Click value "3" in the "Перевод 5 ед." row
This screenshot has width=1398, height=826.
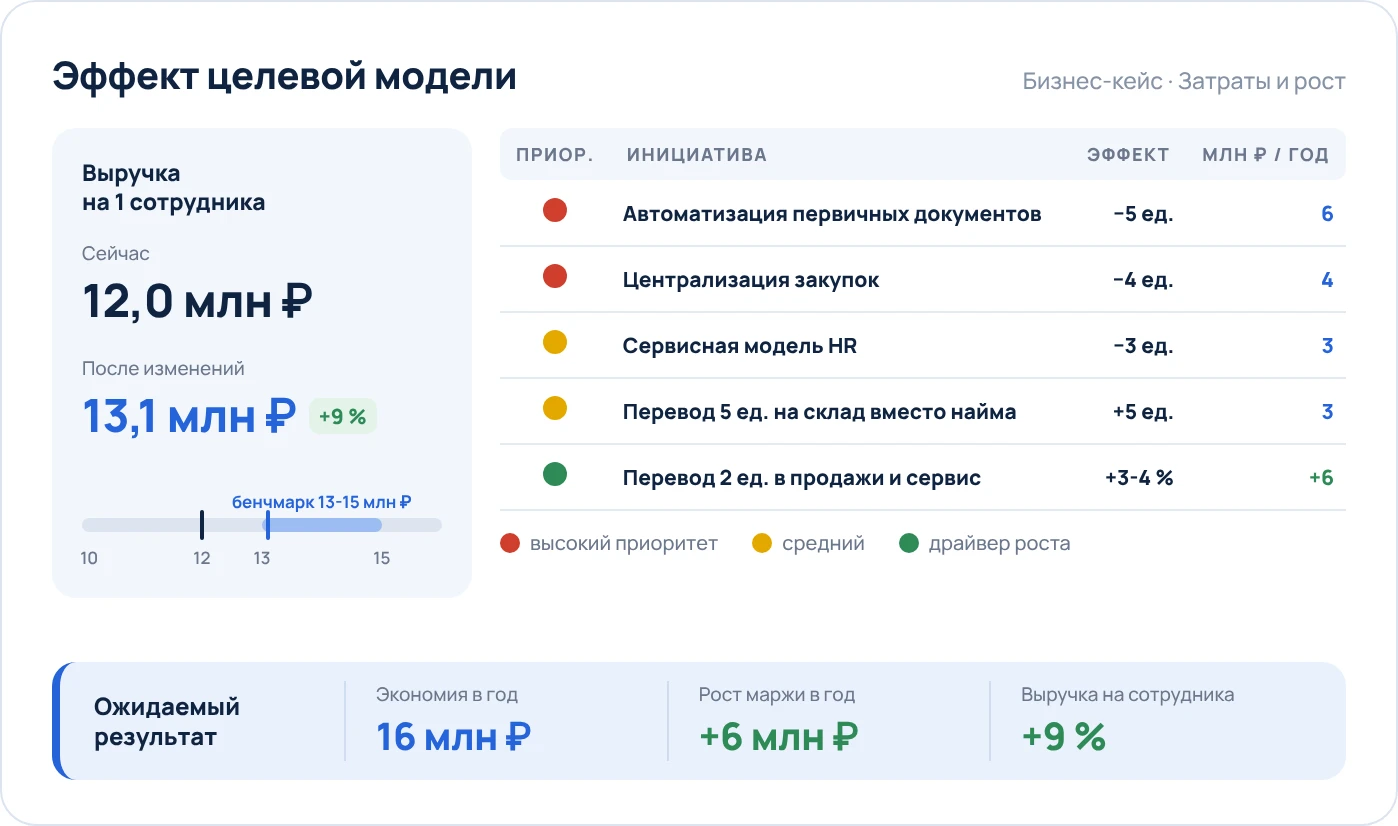click(1327, 412)
